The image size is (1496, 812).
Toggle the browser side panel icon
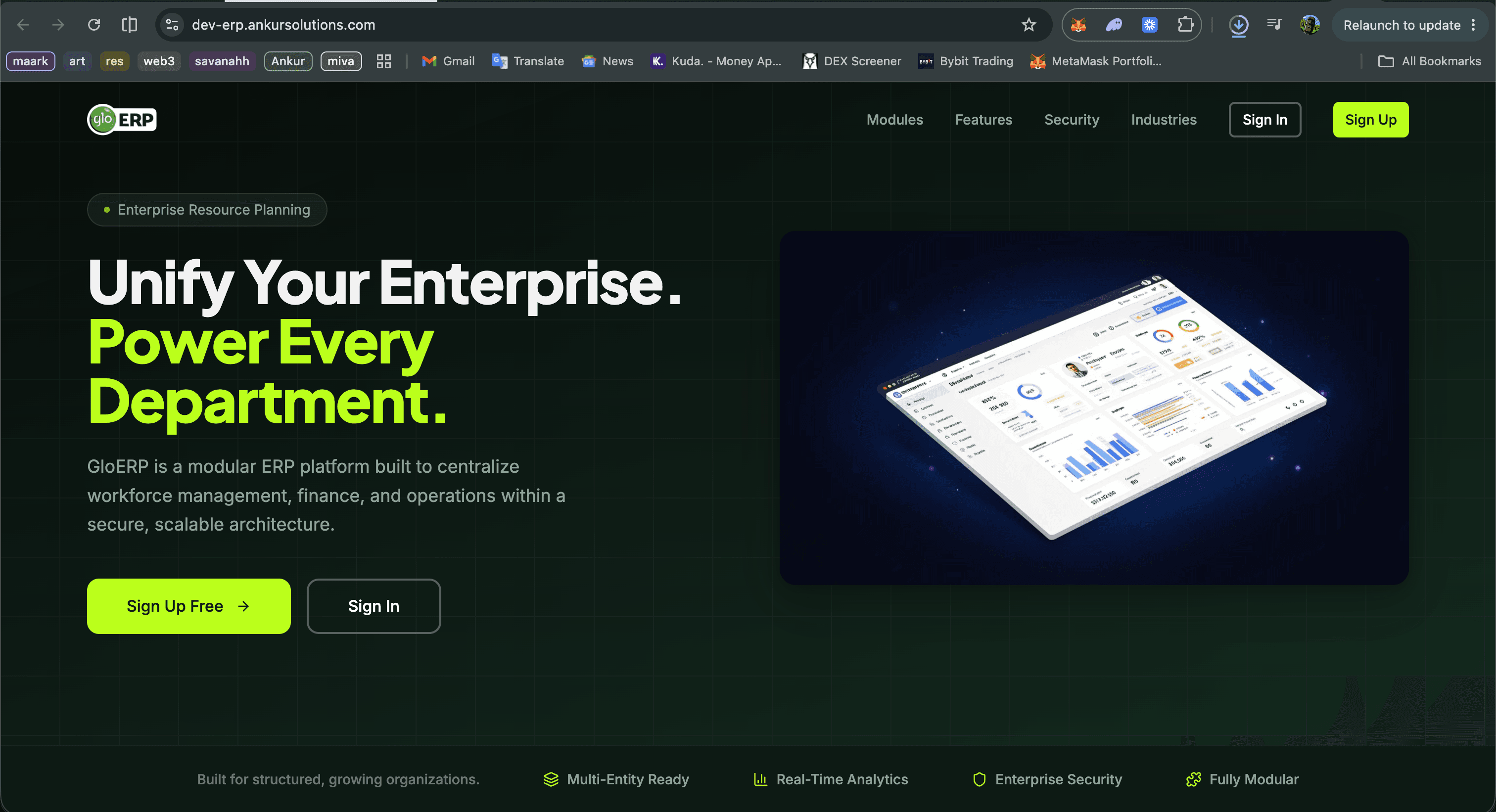[130, 25]
